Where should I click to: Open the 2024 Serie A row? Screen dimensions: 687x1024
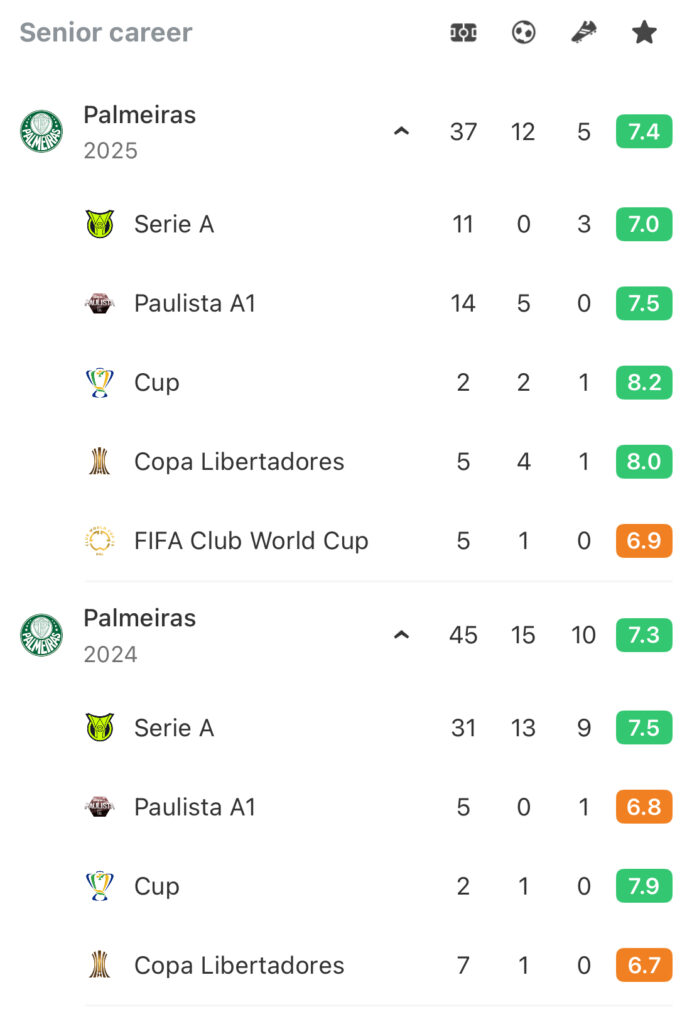[x=378, y=728]
